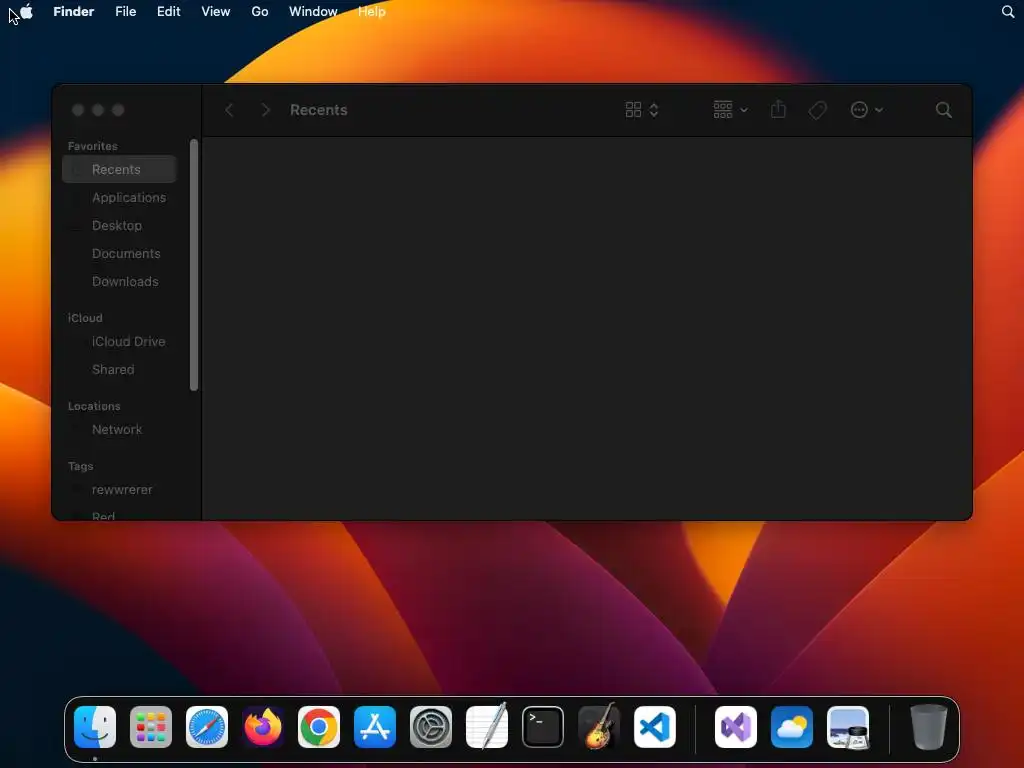
Task: Open the Weather app in Dock
Action: click(x=792, y=727)
